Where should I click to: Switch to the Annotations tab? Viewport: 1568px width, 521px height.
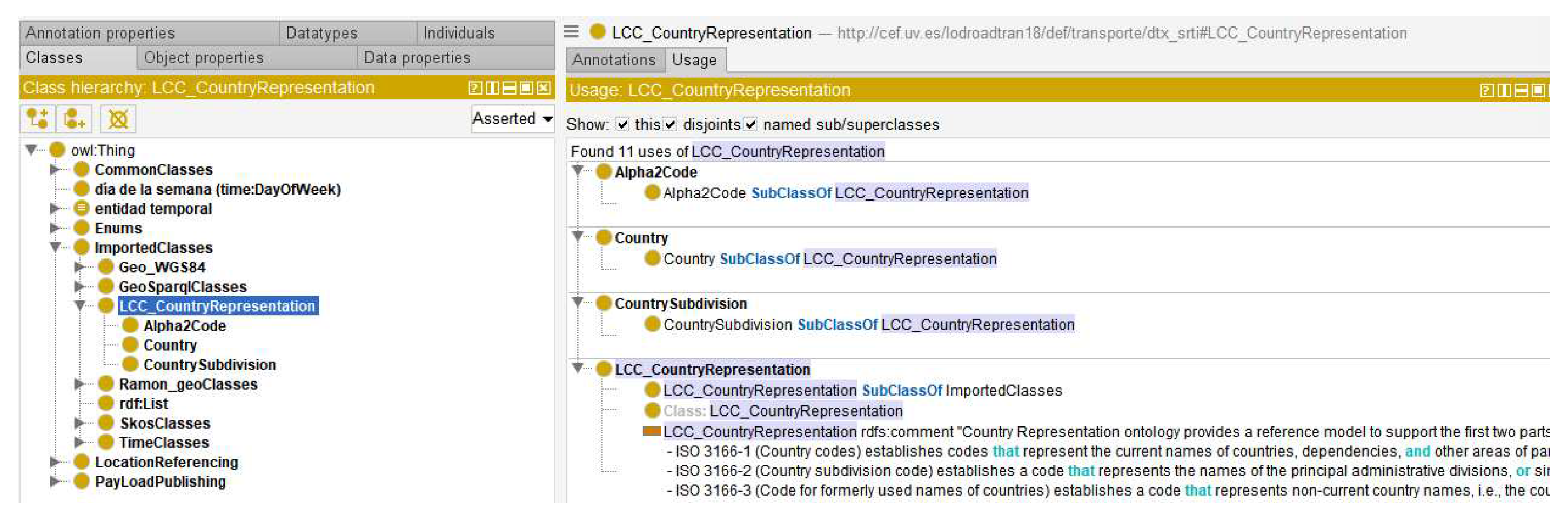(x=614, y=60)
